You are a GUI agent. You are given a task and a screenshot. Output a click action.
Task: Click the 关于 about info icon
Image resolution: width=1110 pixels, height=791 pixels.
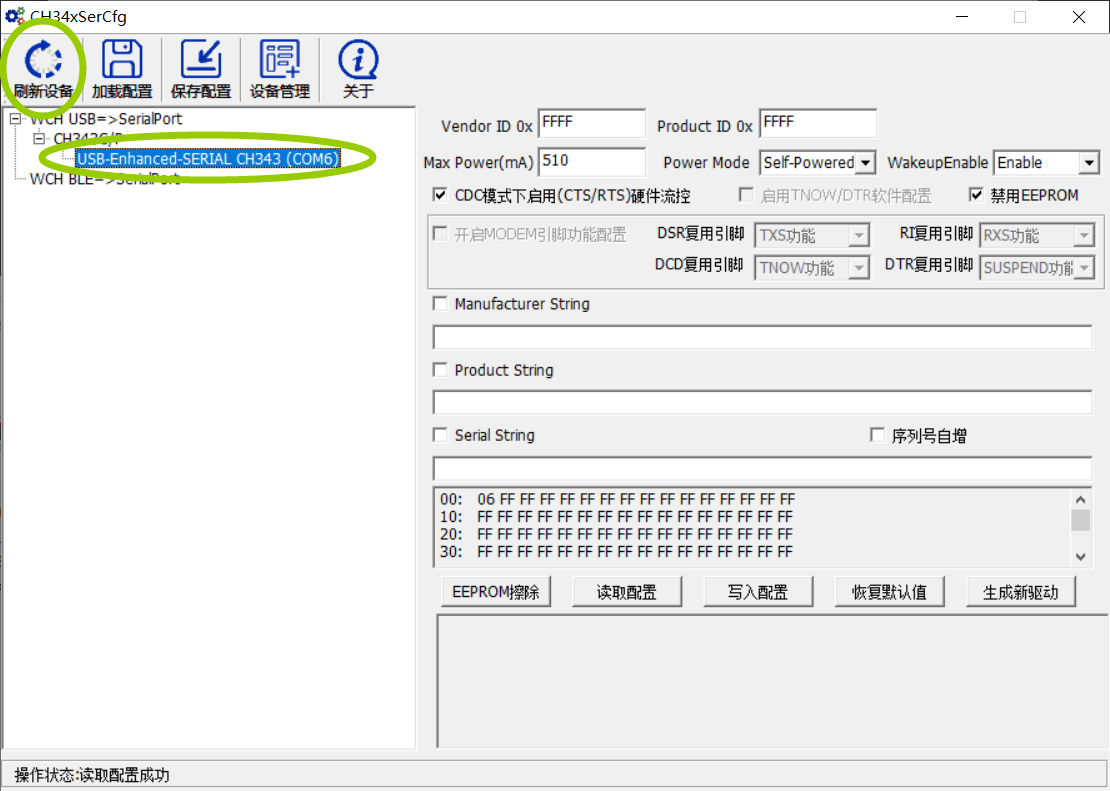tap(358, 68)
